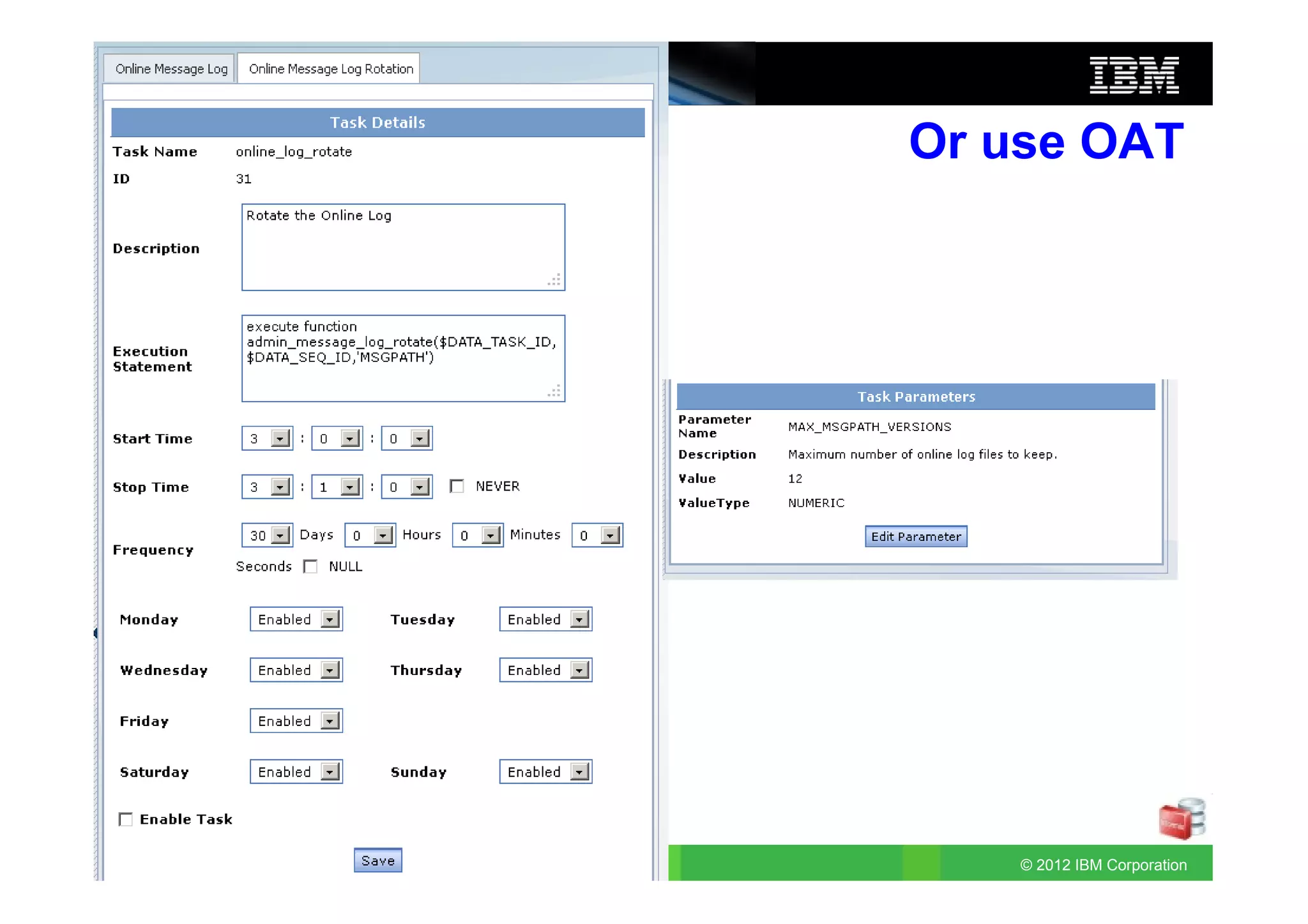
Task: Click the online_log_rotate task name text
Action: click(294, 152)
